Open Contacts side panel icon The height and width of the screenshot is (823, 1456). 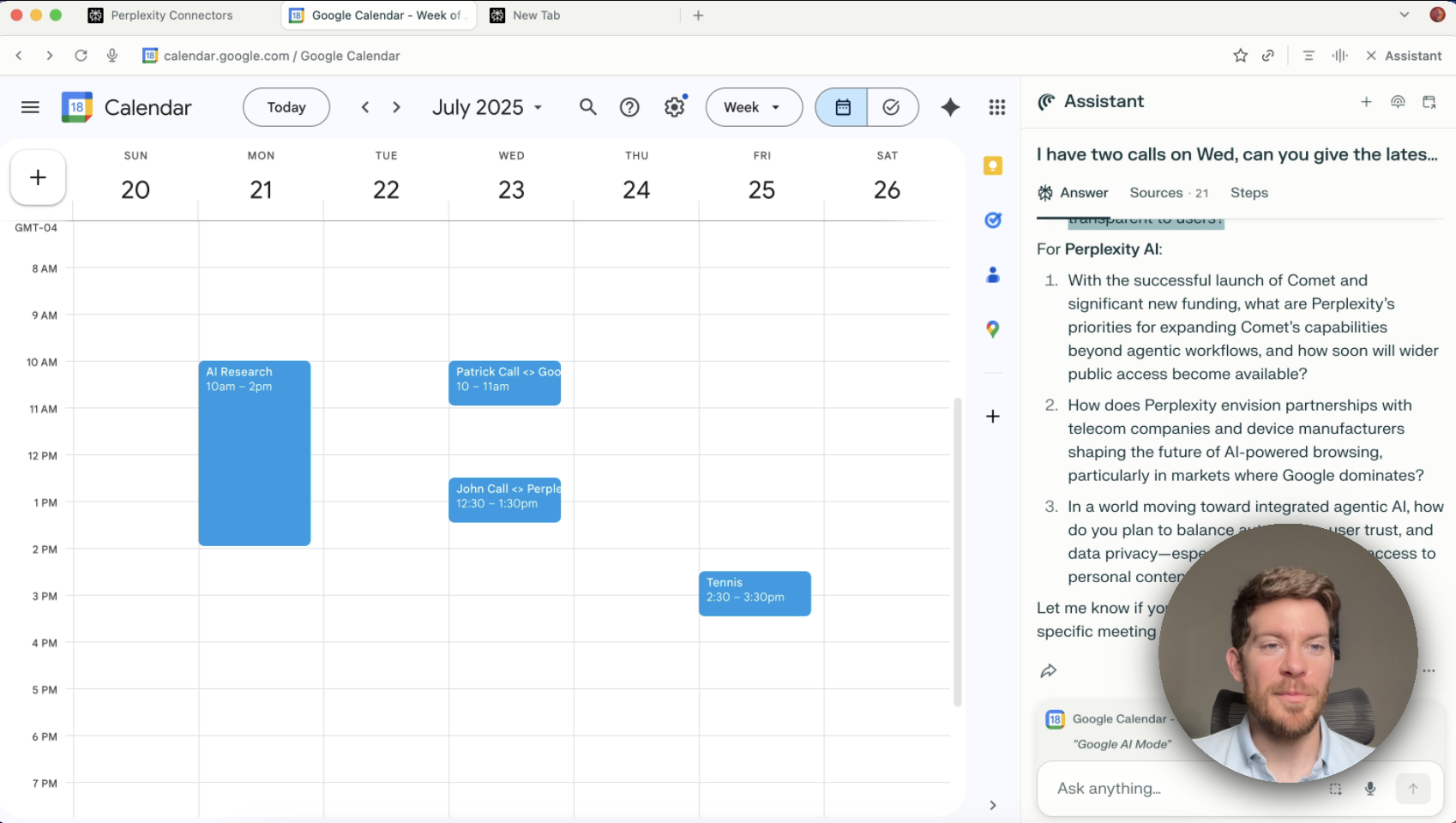pyautogui.click(x=993, y=275)
